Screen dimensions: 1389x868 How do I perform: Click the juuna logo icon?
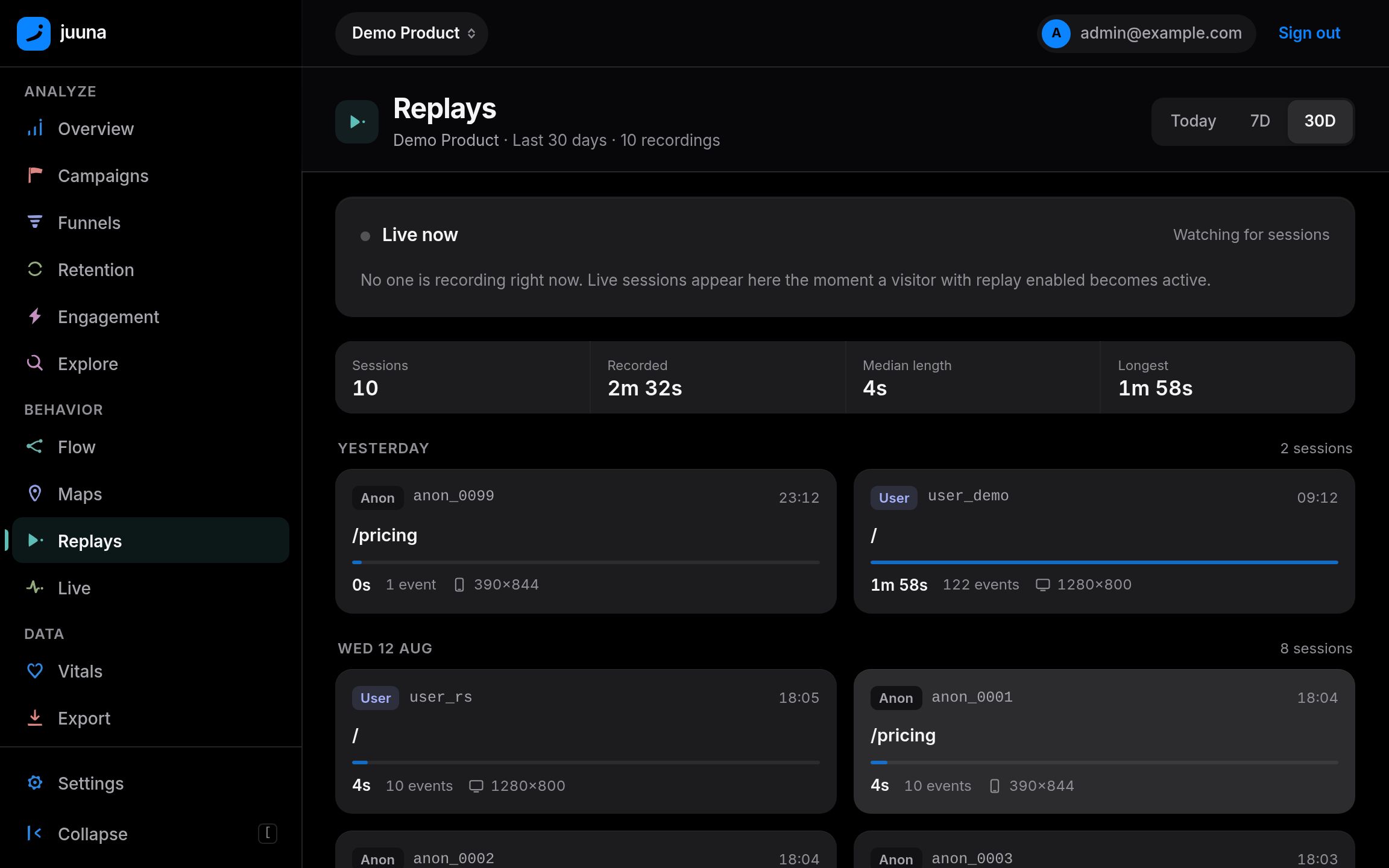34,33
